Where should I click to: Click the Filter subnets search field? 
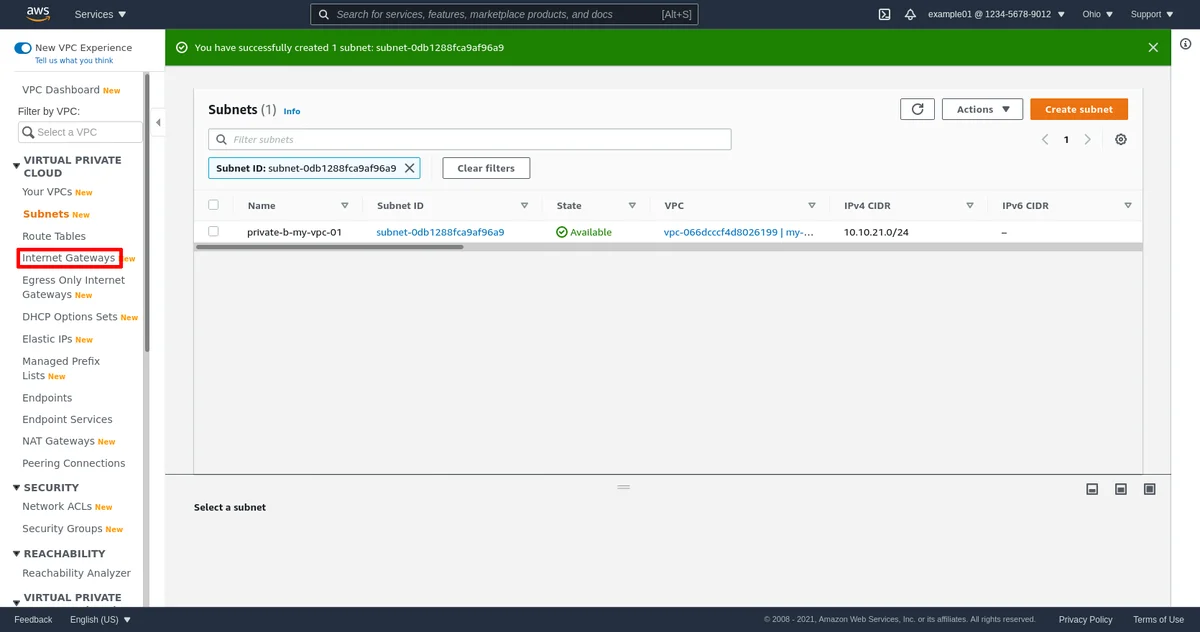(470, 139)
